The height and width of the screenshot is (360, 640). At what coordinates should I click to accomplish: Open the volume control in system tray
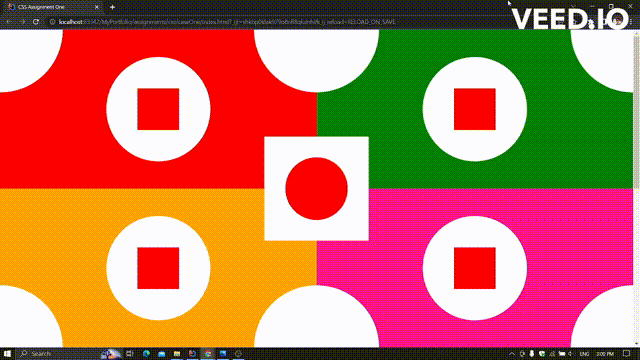click(x=571, y=353)
